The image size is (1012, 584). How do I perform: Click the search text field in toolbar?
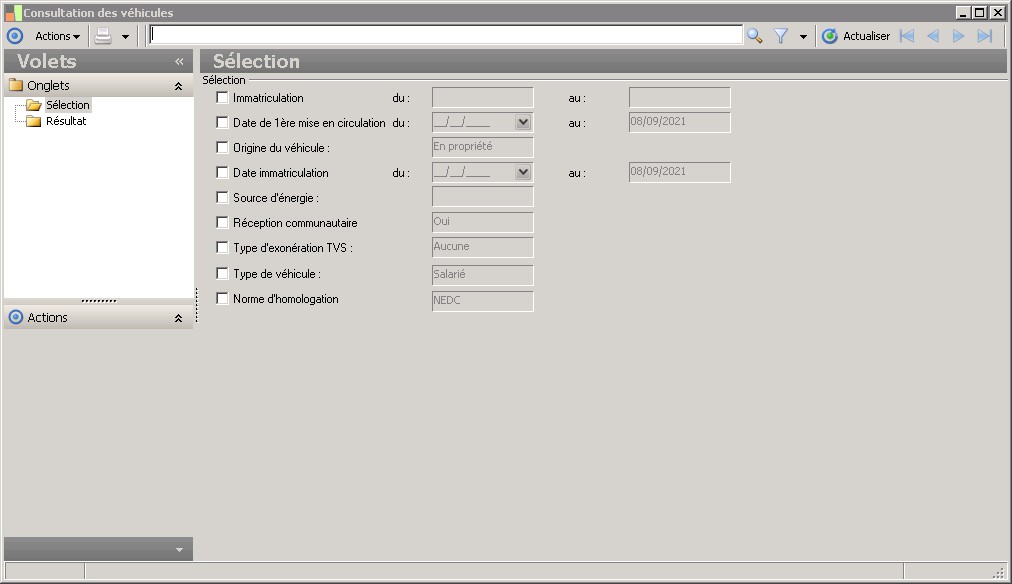coord(445,35)
